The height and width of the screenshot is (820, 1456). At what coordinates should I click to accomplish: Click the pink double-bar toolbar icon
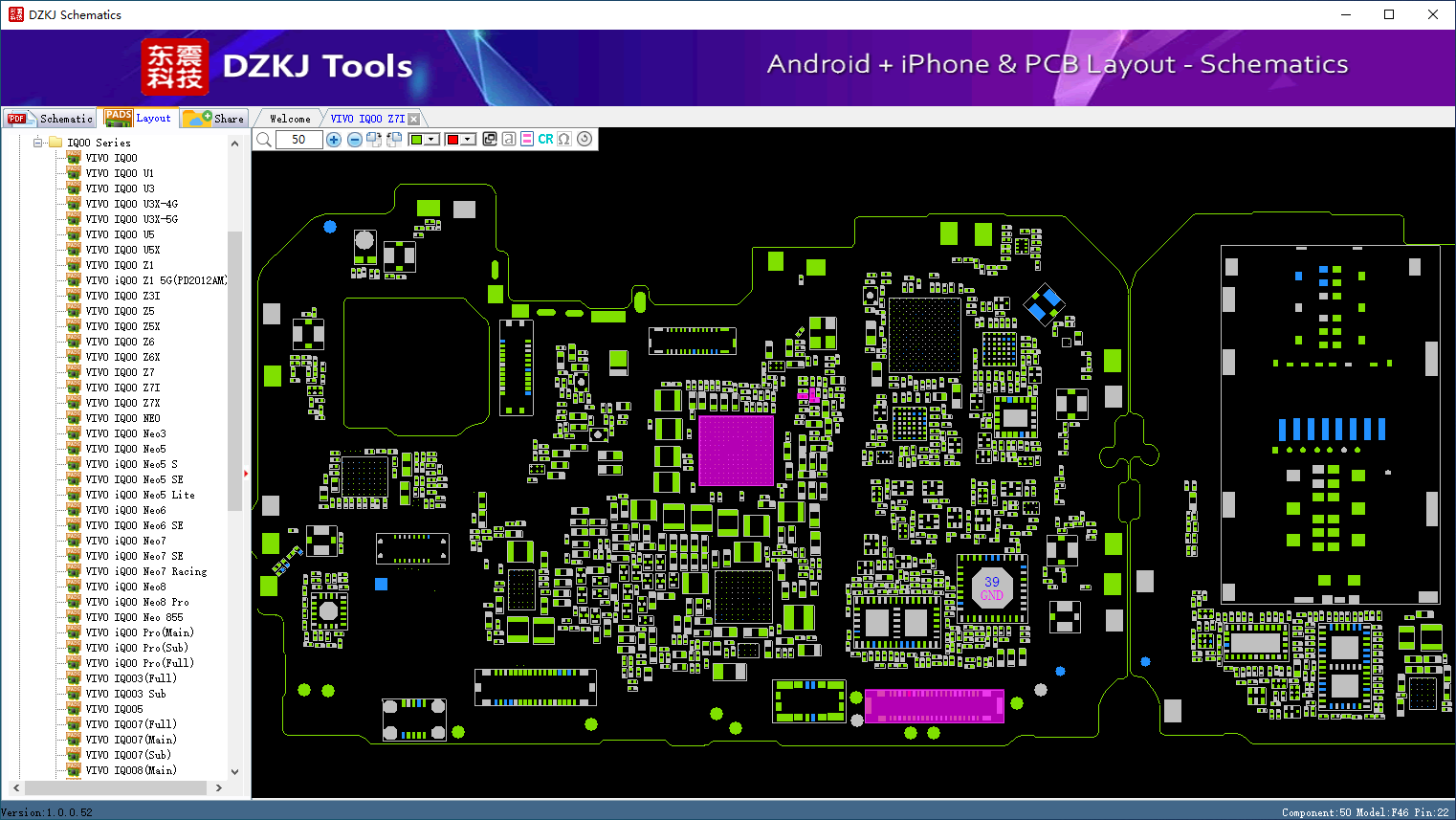point(527,139)
